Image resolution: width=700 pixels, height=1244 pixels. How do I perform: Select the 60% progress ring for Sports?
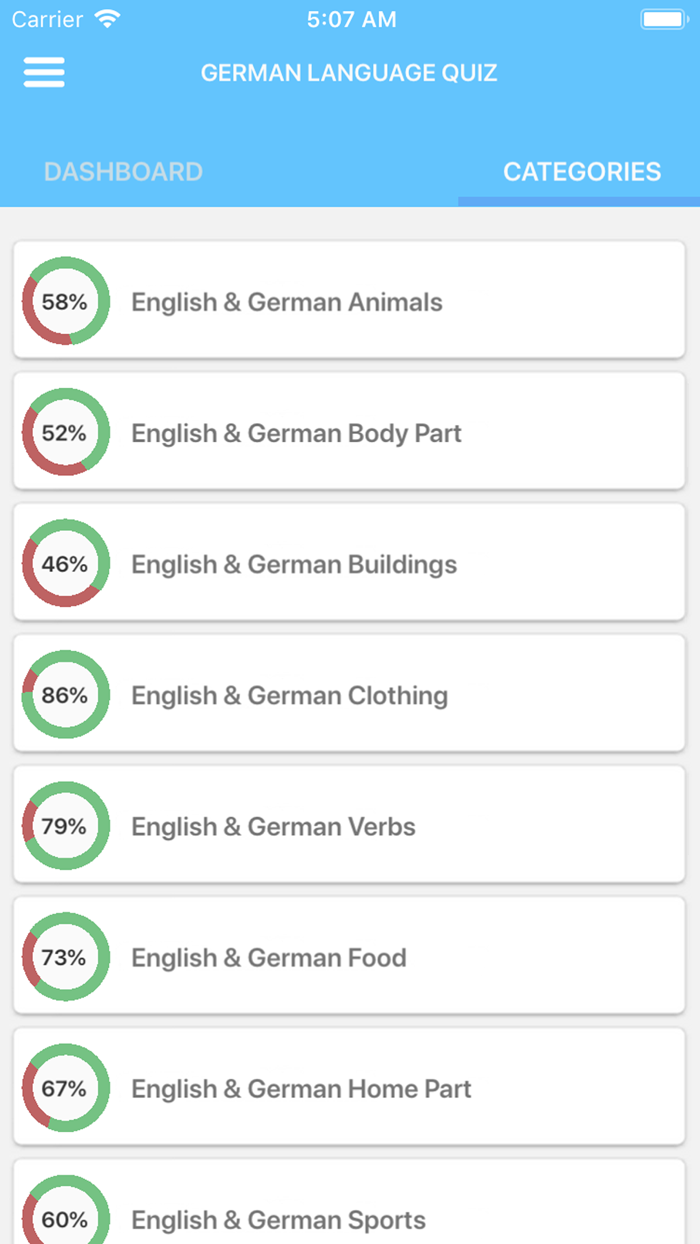(x=64, y=1219)
